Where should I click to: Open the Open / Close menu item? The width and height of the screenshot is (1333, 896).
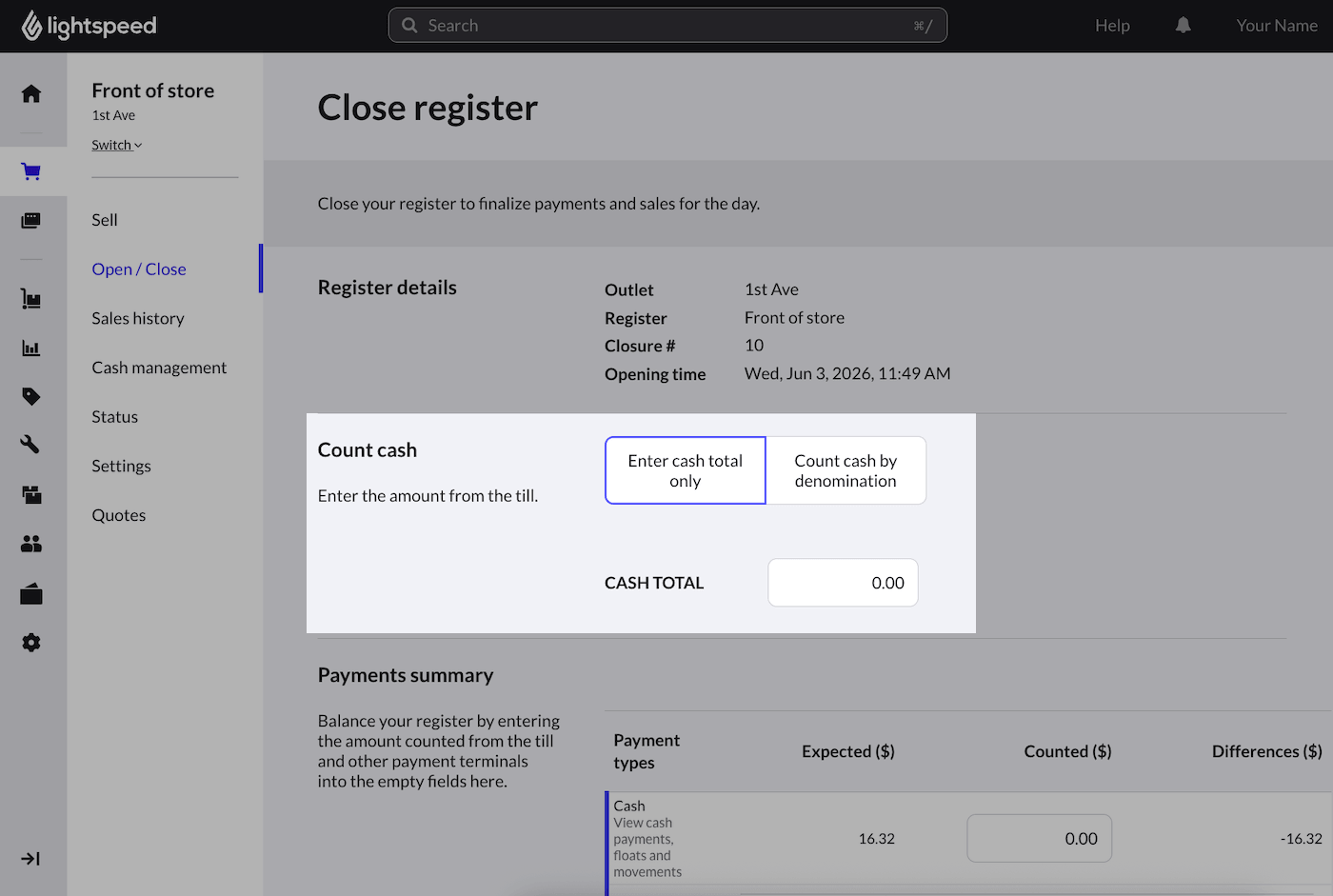pos(139,269)
